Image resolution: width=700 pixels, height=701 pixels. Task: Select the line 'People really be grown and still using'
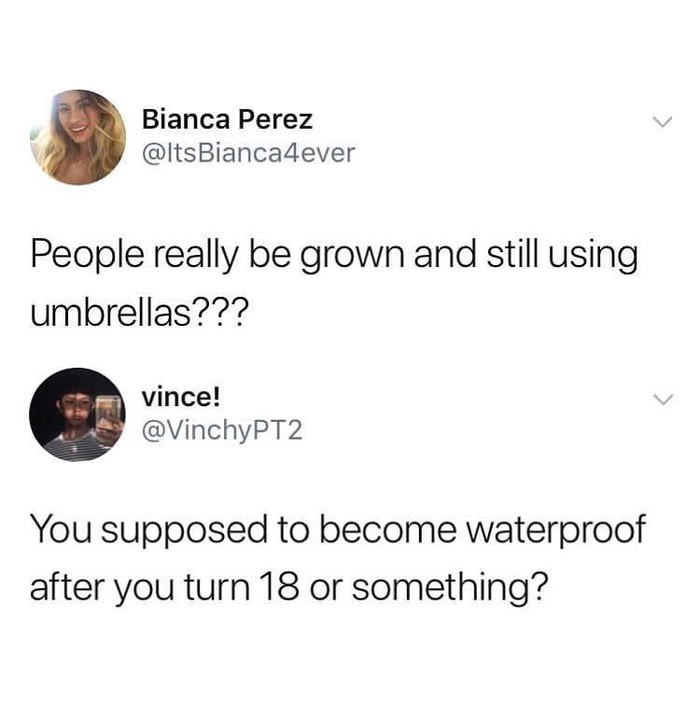point(334,256)
